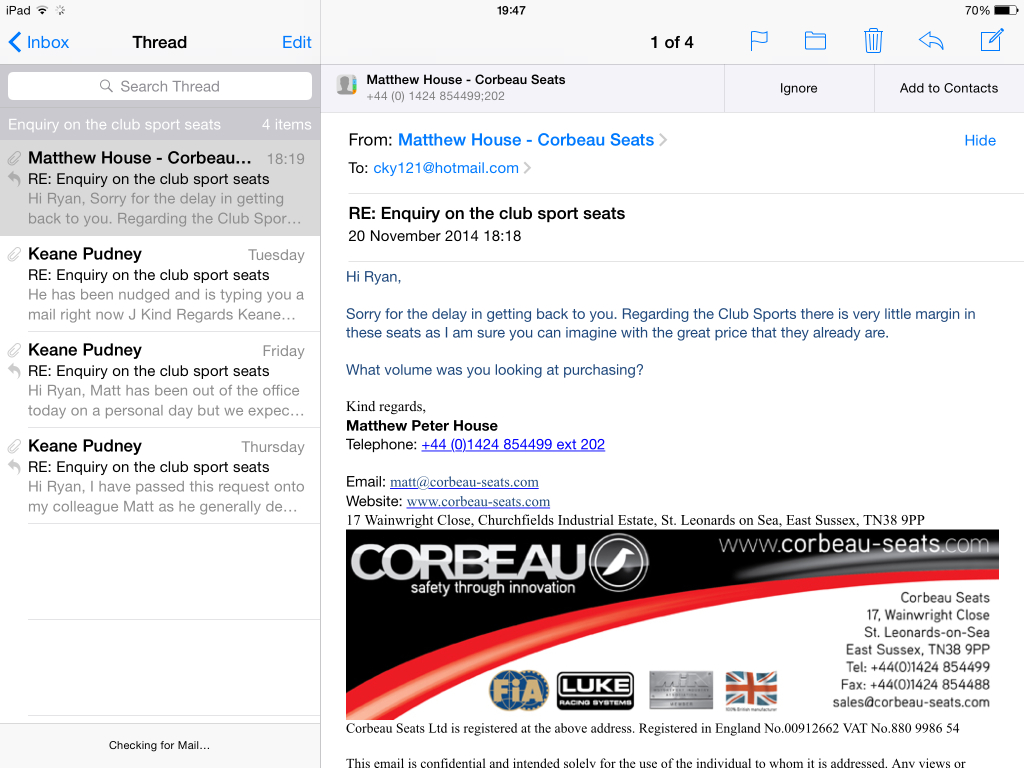Tap Edit in the Thread list

296,42
